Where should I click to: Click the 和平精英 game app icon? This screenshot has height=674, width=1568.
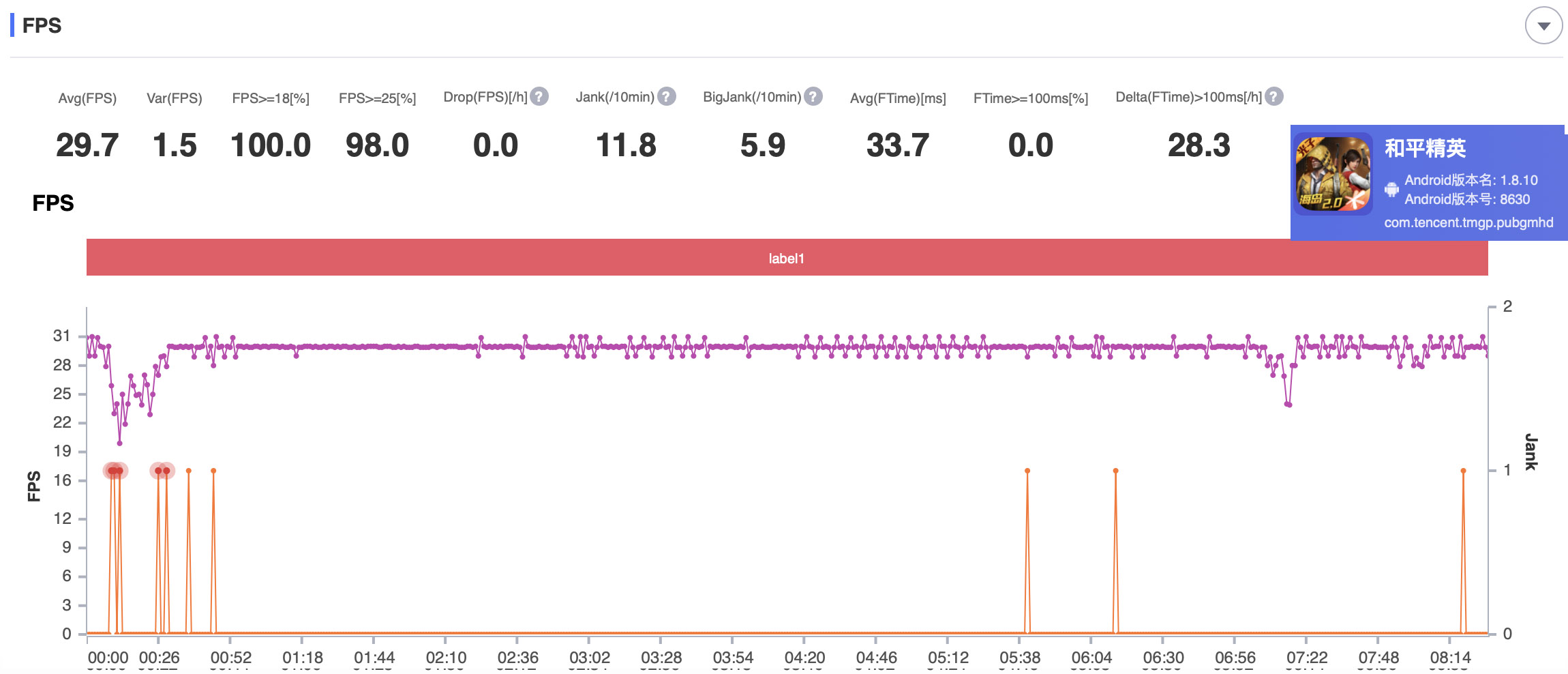click(x=1333, y=174)
